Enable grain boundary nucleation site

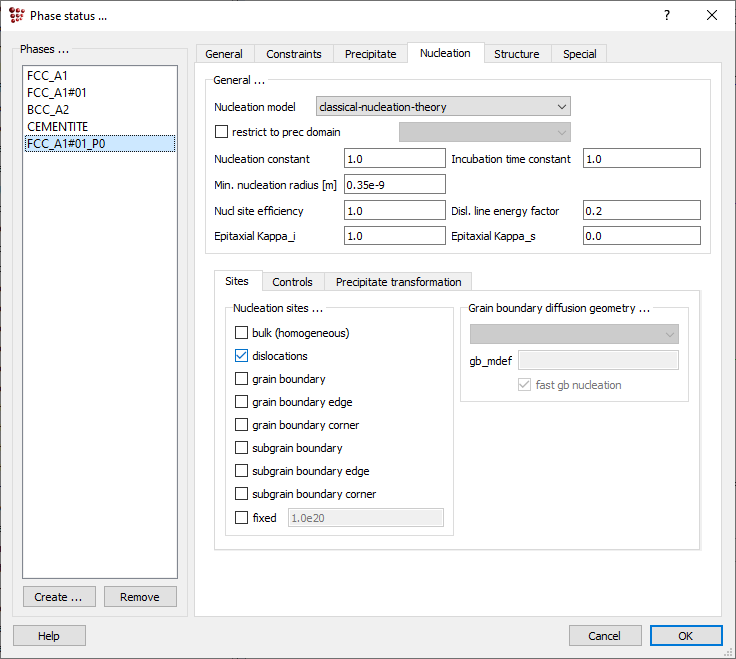241,379
